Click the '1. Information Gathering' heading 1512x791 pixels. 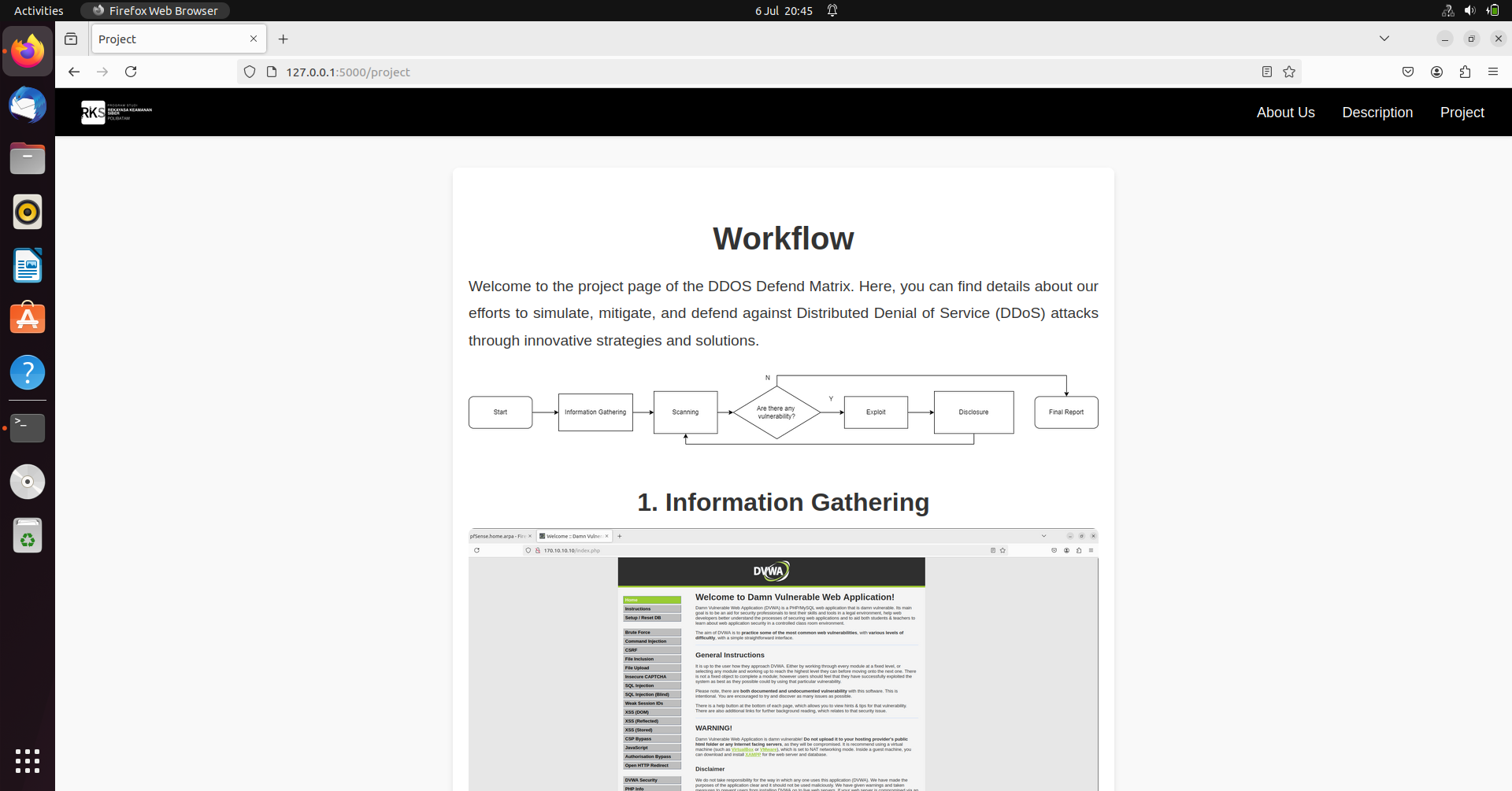[784, 502]
